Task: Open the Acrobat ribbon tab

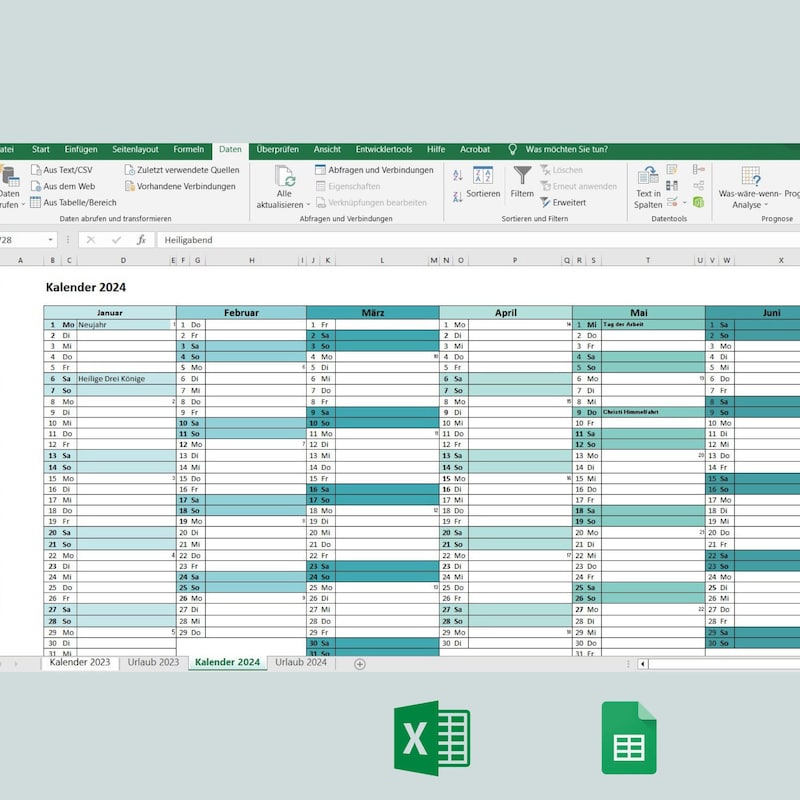Action: (x=474, y=149)
